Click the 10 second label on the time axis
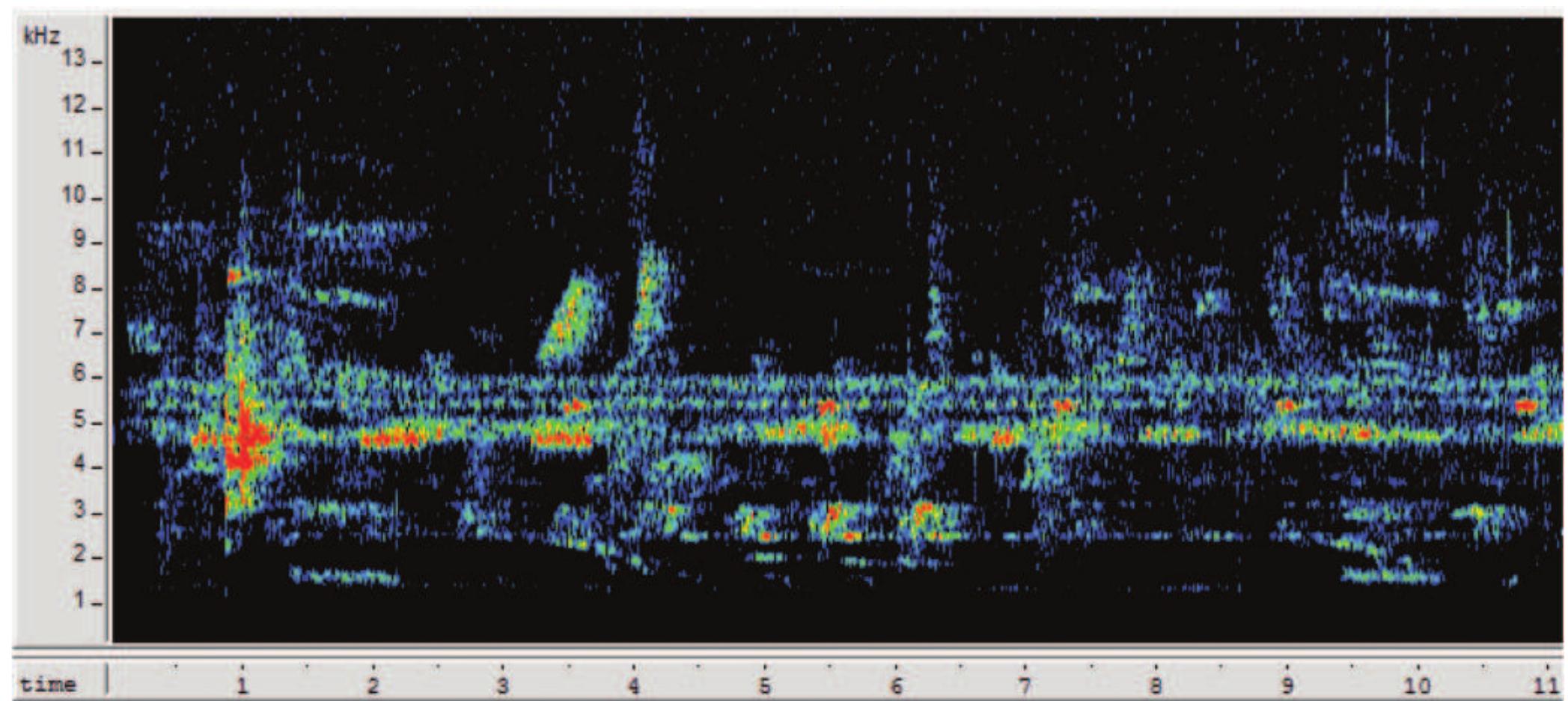1568x701 pixels. click(1417, 684)
